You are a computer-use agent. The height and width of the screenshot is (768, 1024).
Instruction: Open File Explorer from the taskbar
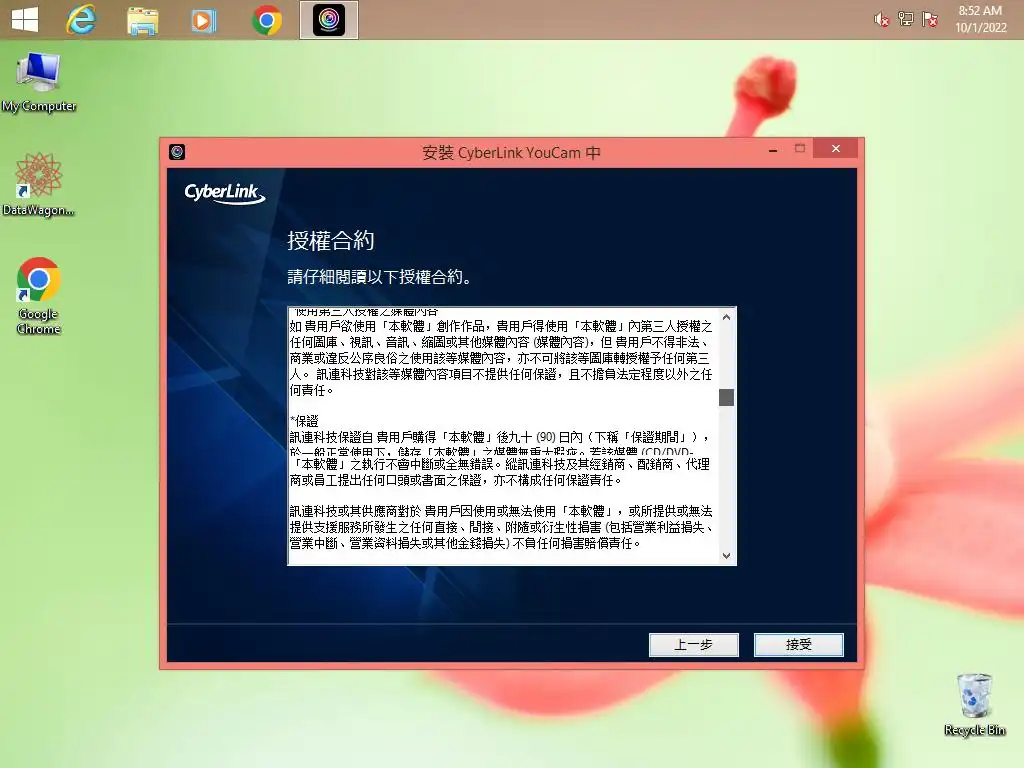pyautogui.click(x=142, y=21)
